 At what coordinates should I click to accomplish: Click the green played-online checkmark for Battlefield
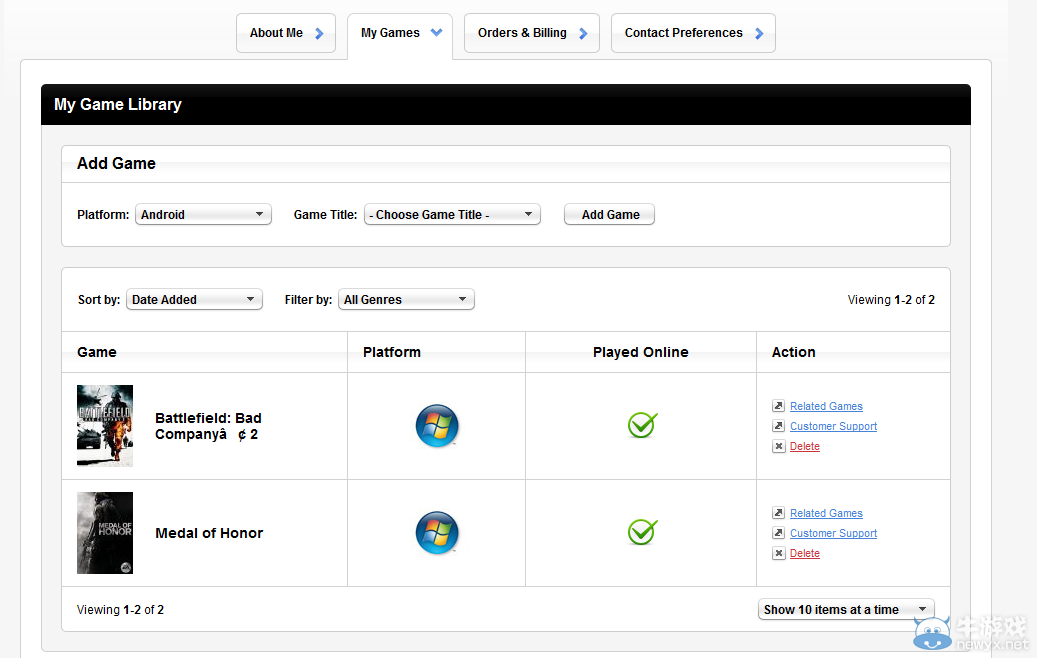click(x=642, y=425)
